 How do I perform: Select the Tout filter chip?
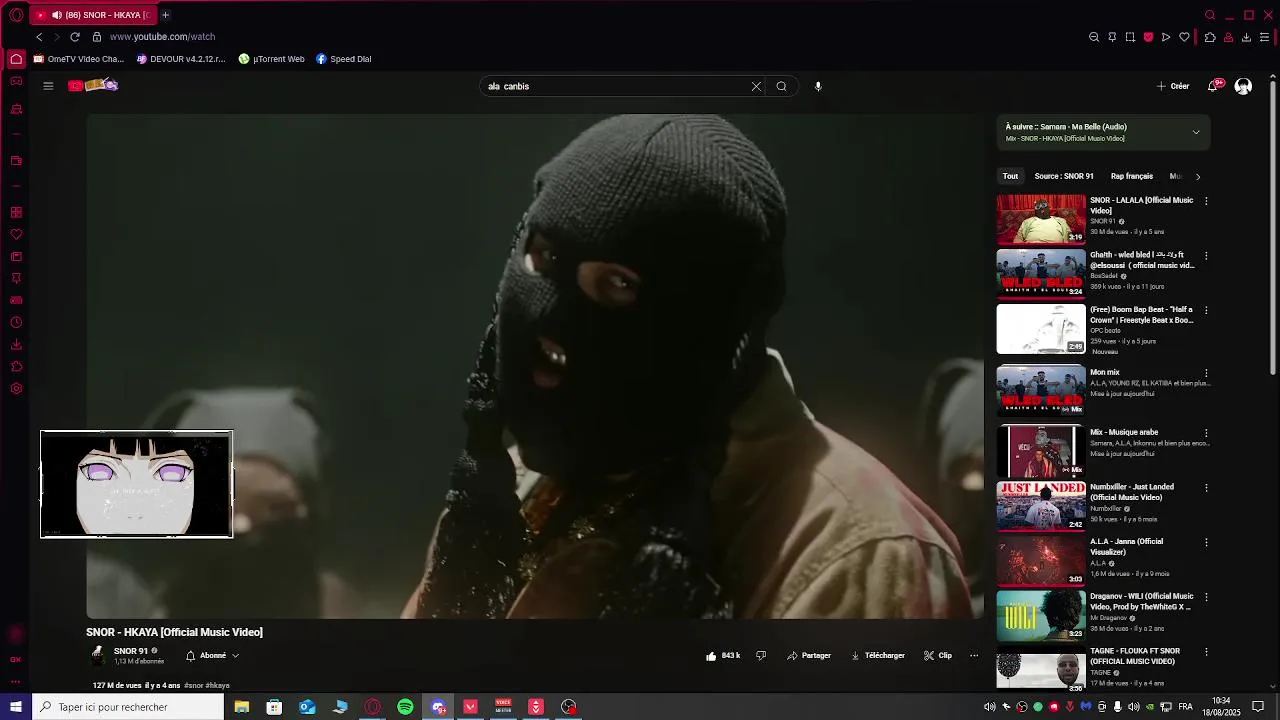[1010, 176]
